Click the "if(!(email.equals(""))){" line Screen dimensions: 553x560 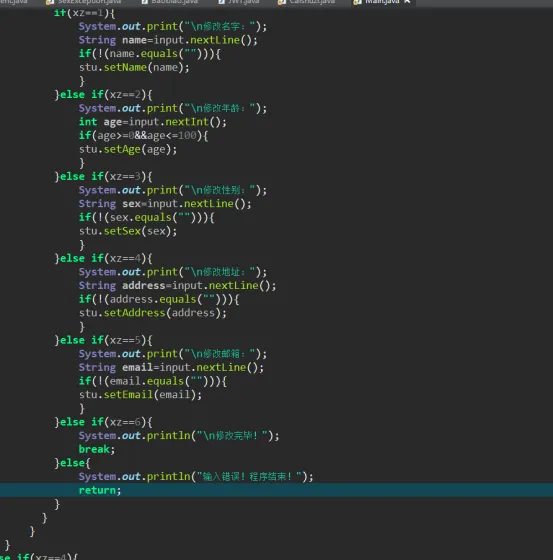click(x=153, y=381)
